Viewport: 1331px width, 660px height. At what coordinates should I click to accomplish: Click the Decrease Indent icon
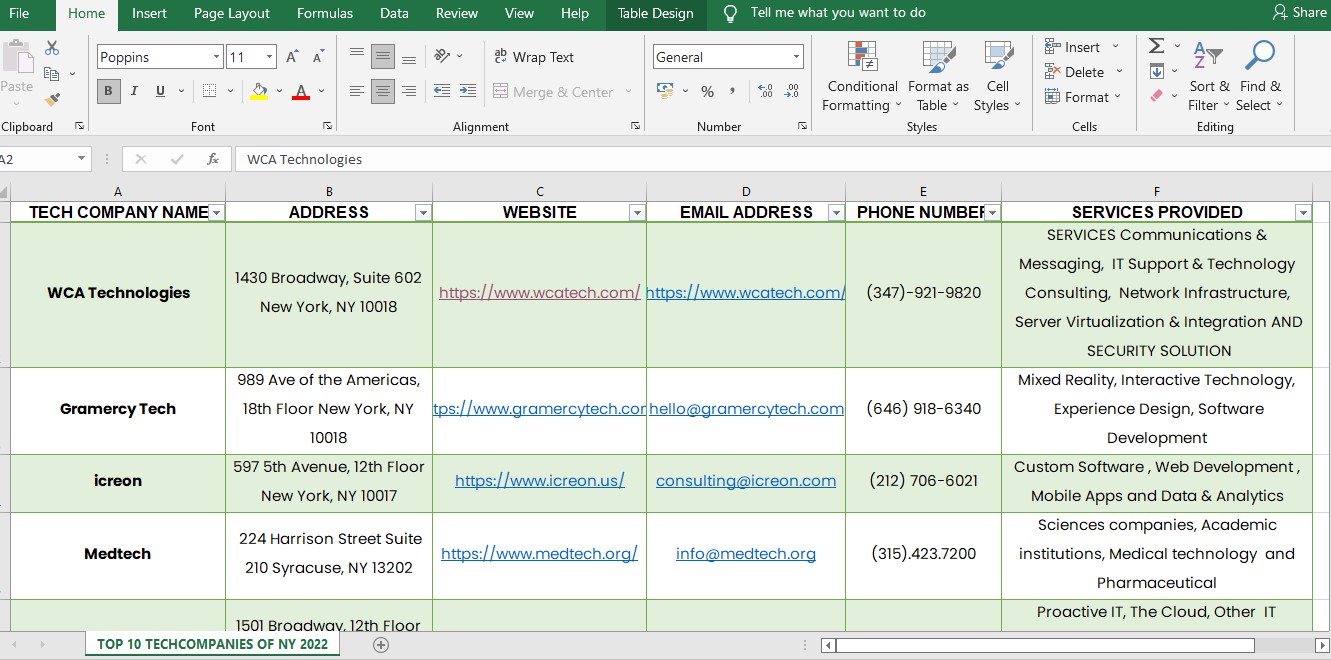coord(442,91)
